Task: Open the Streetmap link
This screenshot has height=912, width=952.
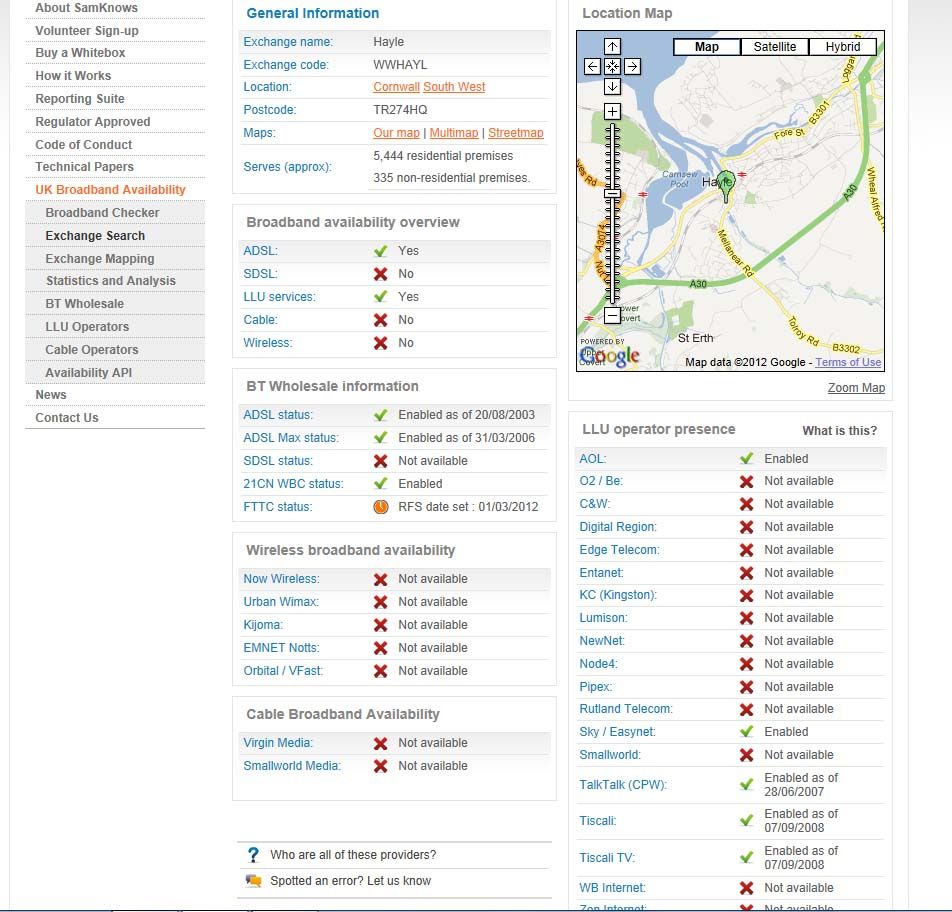Action: 516,133
